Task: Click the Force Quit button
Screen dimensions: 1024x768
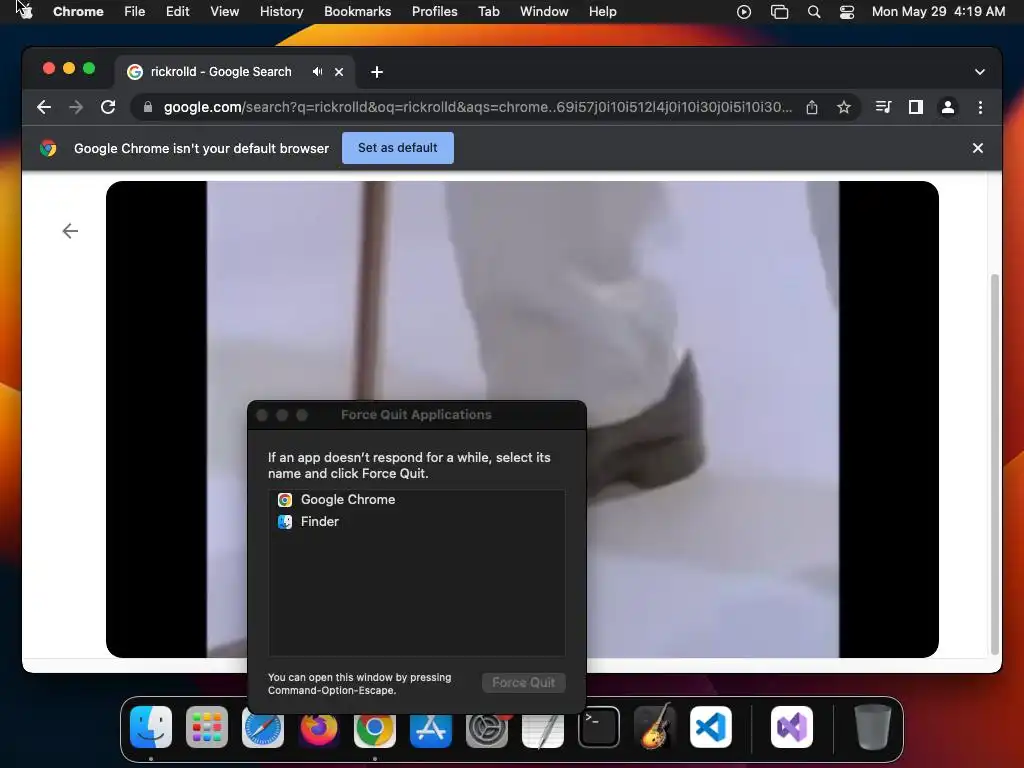Action: pos(524,682)
